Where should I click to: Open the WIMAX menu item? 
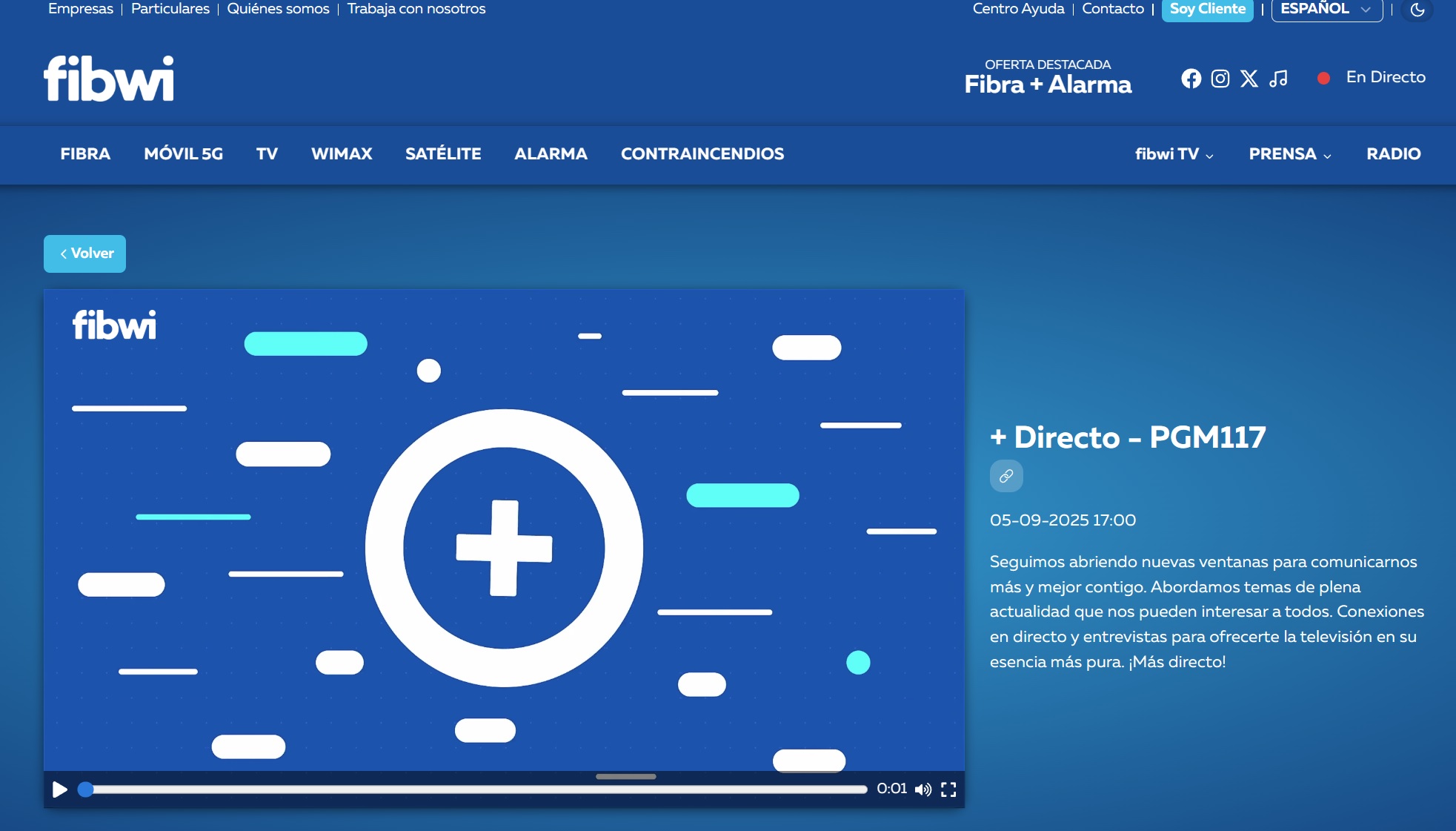point(342,154)
